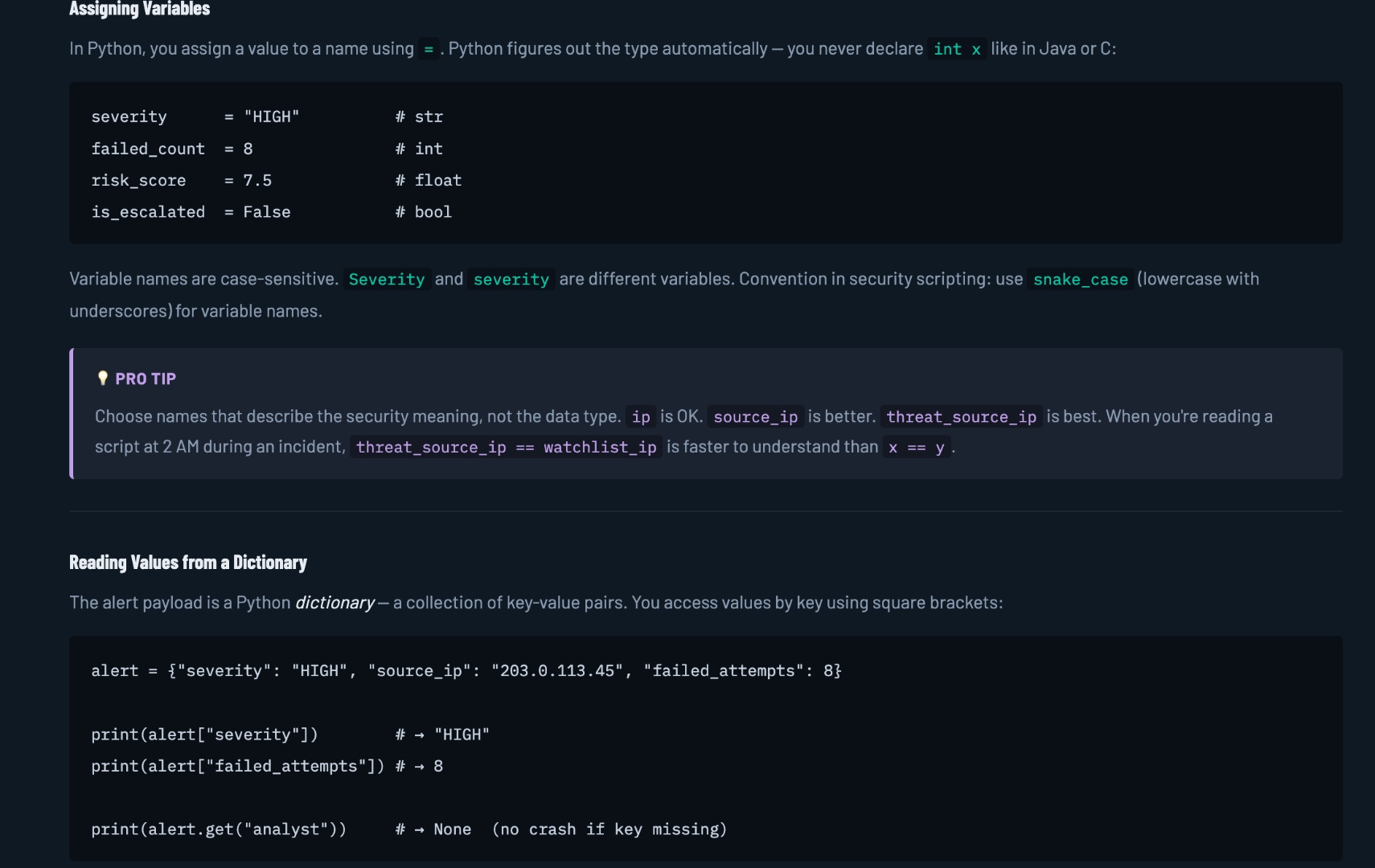Click the code line severity = "HIGH"
The image size is (1375, 868).
[x=195, y=117]
